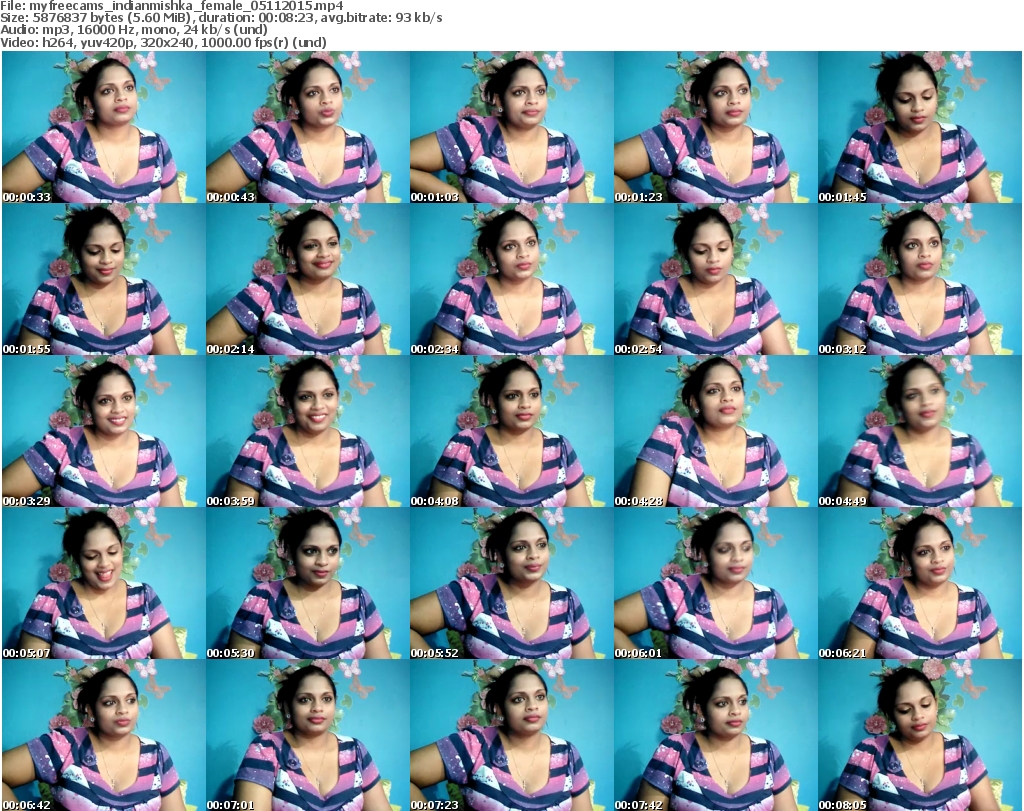
Task: Click the 00:08:05 preview frame
Action: tap(920, 735)
